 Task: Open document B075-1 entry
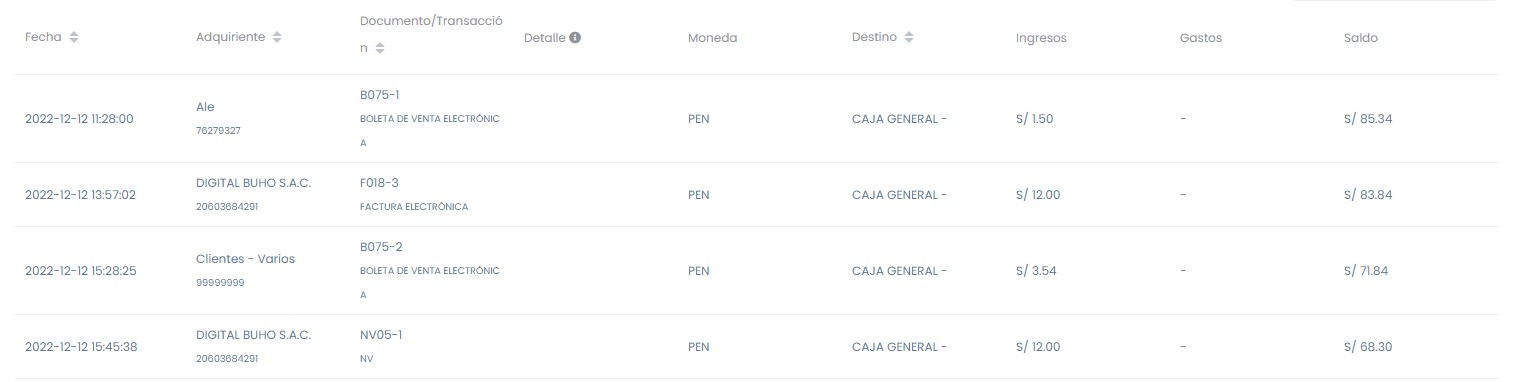point(380,95)
